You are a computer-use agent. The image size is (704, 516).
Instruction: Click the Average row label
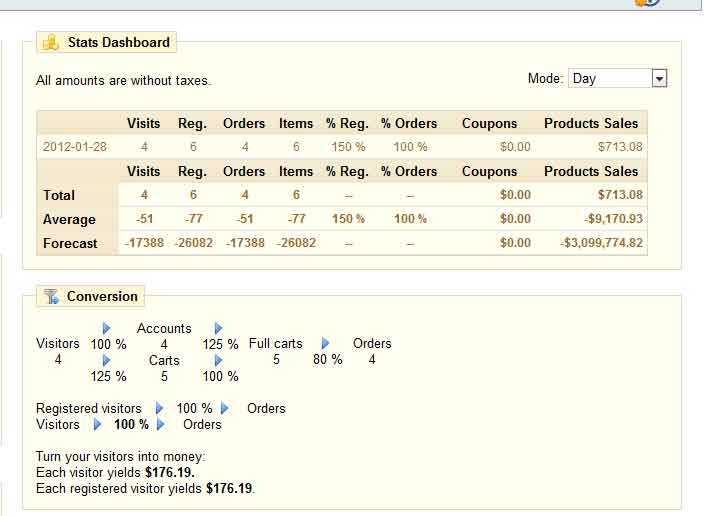[69, 219]
